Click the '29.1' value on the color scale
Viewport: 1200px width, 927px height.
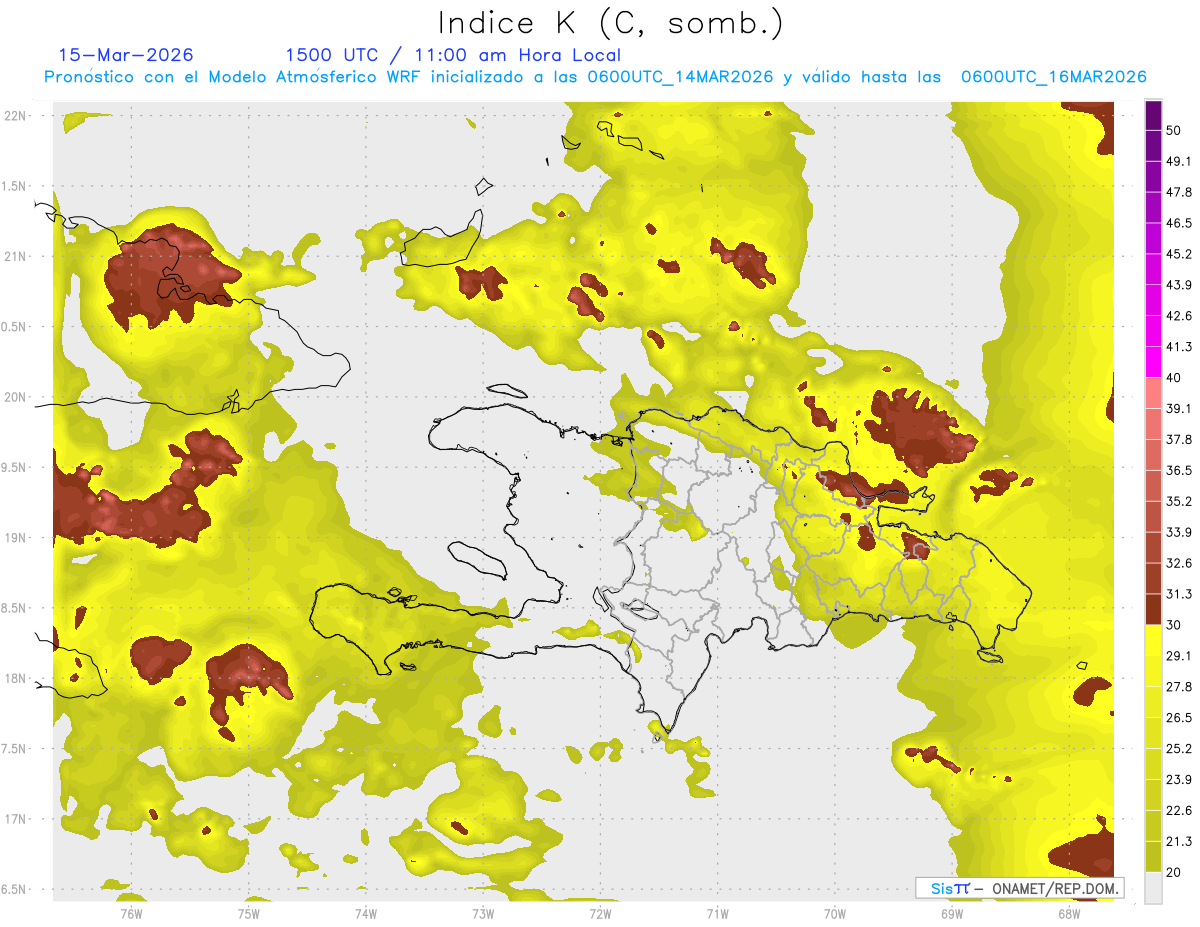click(x=1178, y=656)
